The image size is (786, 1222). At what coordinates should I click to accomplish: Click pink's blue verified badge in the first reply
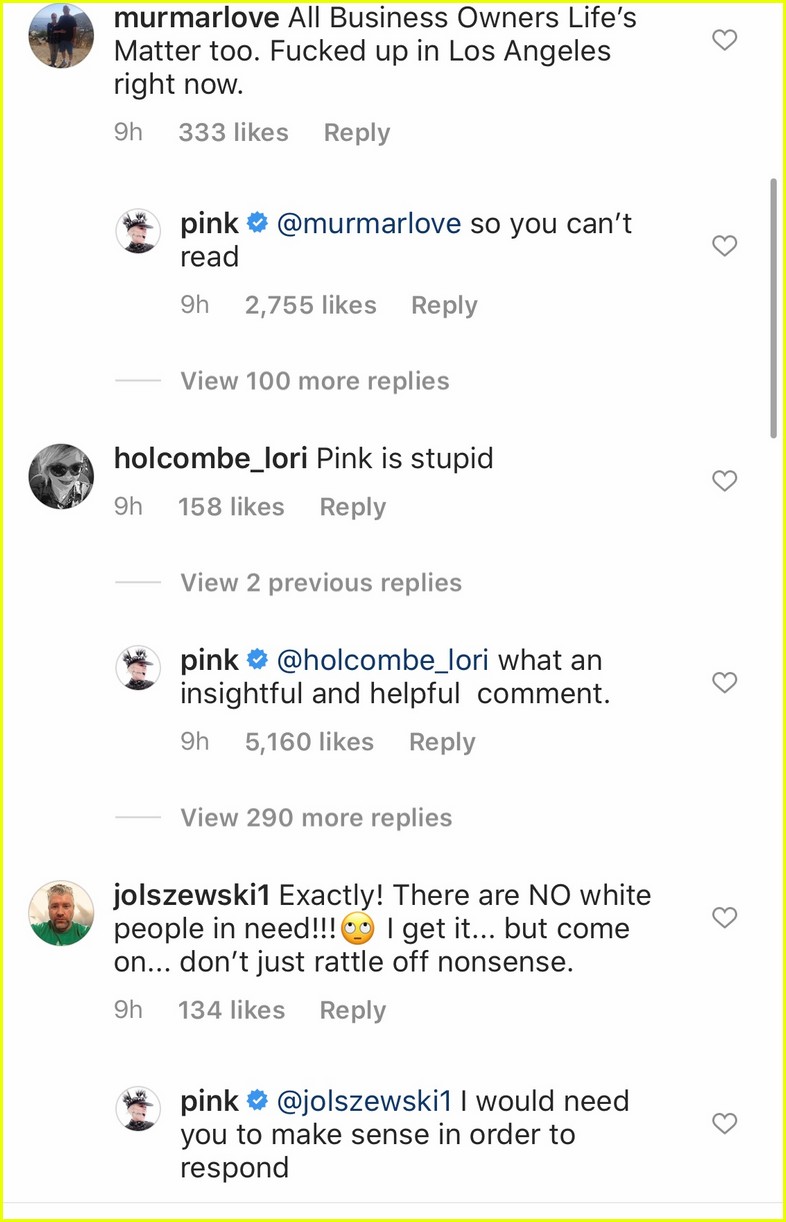(x=257, y=223)
